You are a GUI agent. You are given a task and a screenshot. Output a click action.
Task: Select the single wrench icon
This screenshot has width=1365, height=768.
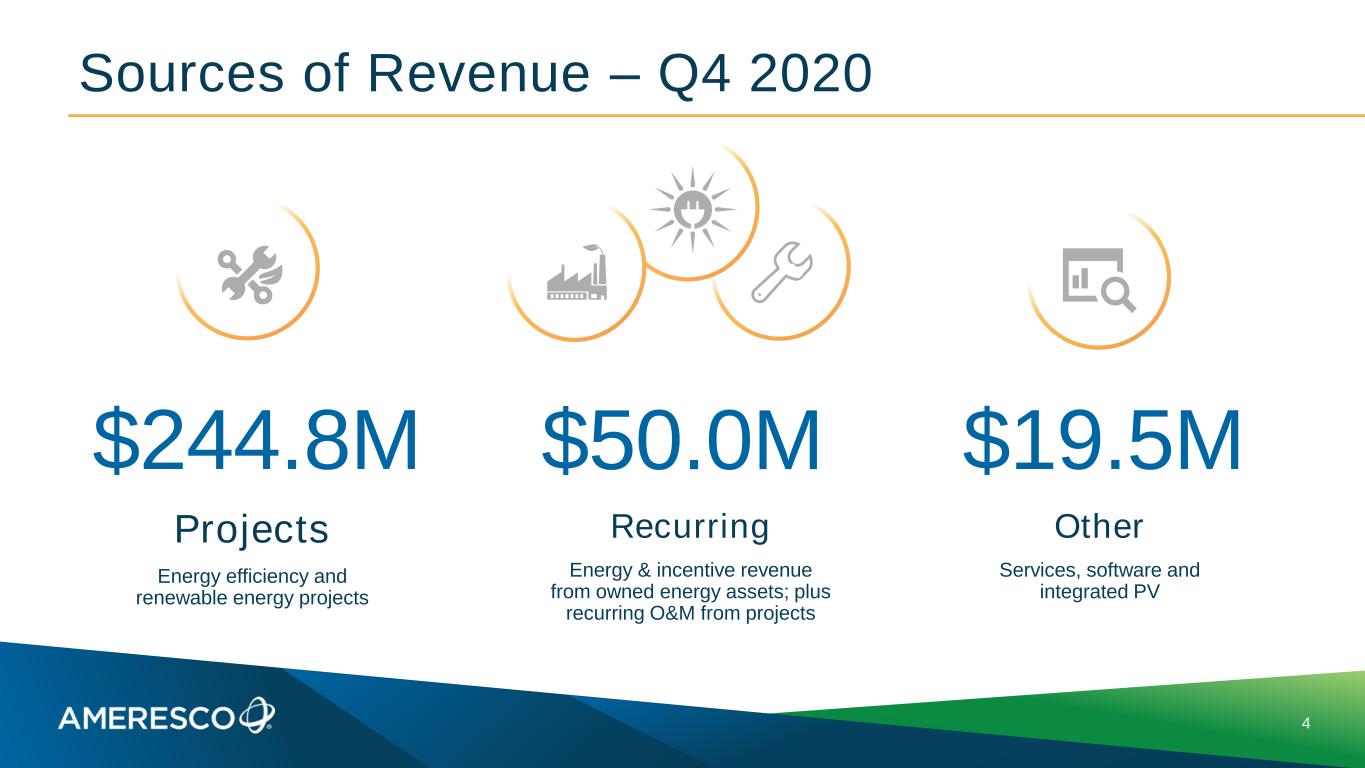(784, 271)
